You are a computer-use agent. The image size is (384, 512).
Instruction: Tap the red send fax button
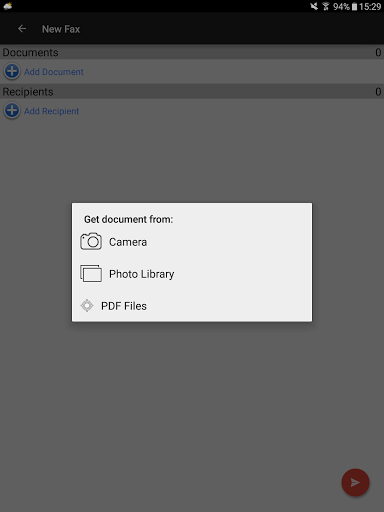tap(355, 482)
